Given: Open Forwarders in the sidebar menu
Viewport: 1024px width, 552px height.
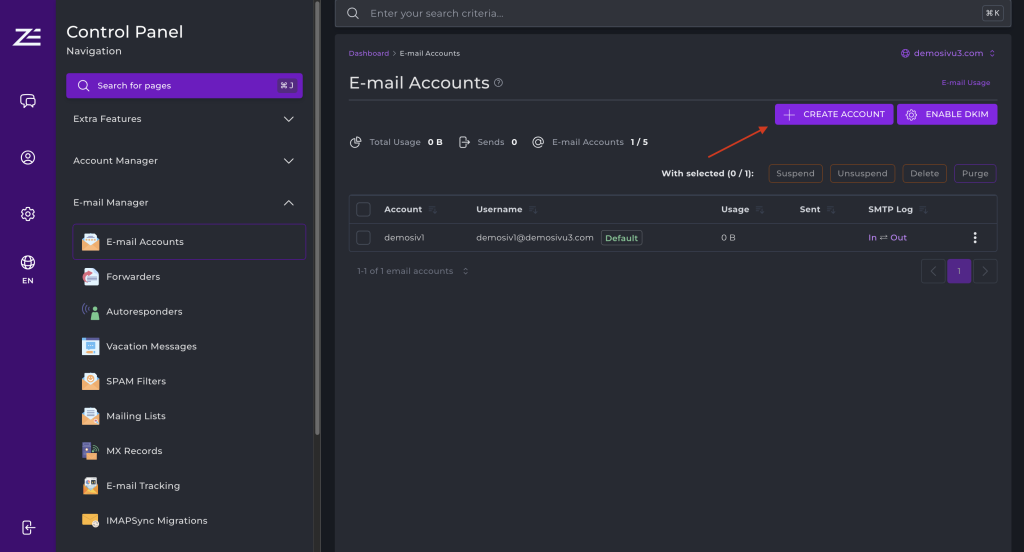Looking at the screenshot, I should [x=133, y=277].
